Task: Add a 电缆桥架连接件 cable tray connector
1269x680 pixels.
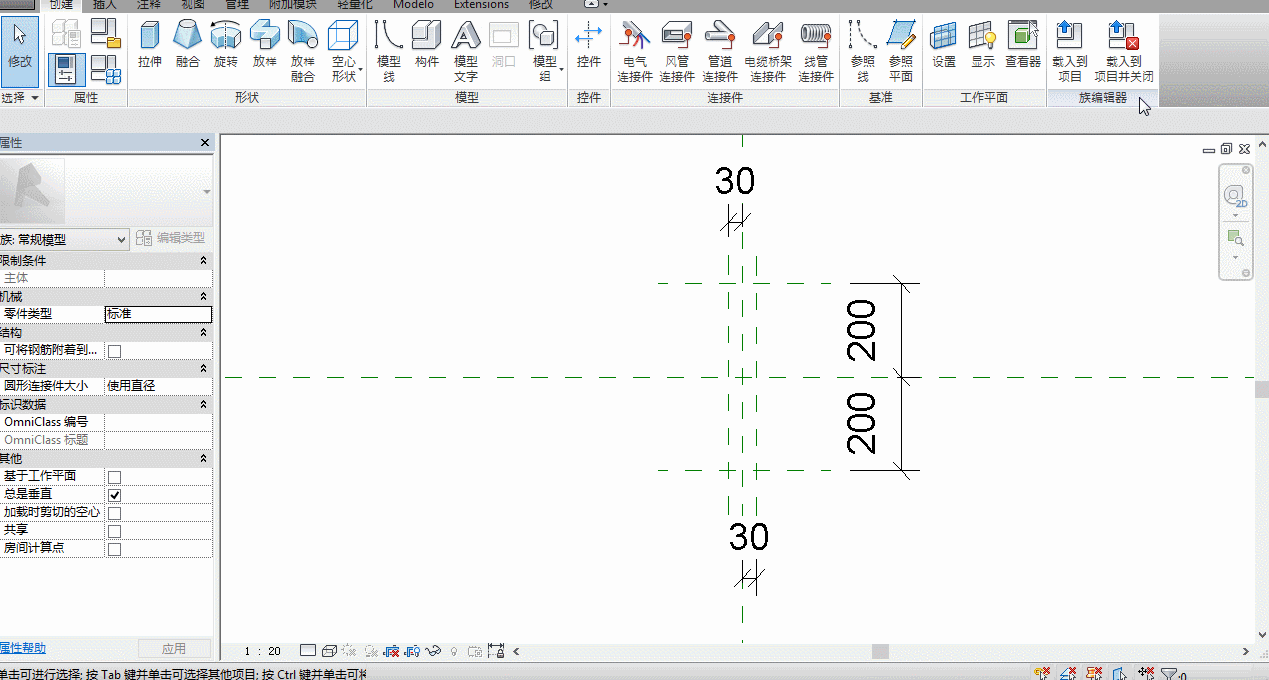Action: (x=768, y=51)
